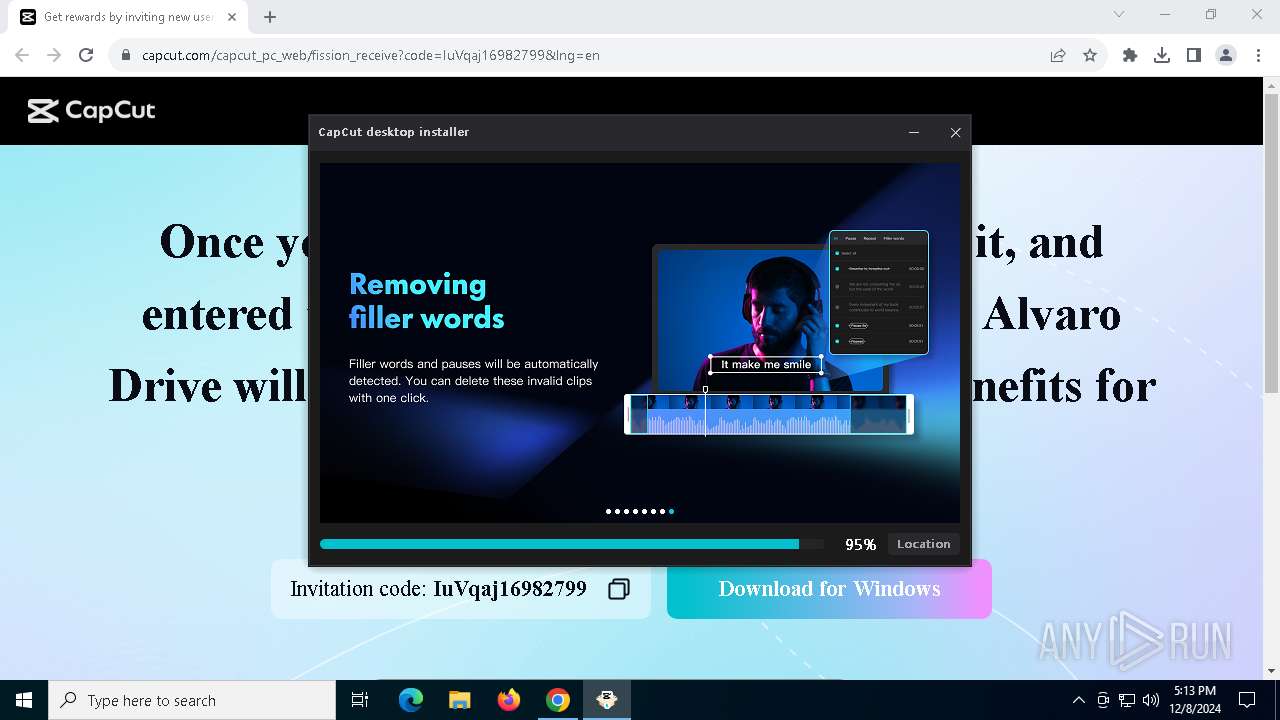Viewport: 1280px width, 720px height.
Task: Open Task View on taskbar
Action: click(x=360, y=700)
